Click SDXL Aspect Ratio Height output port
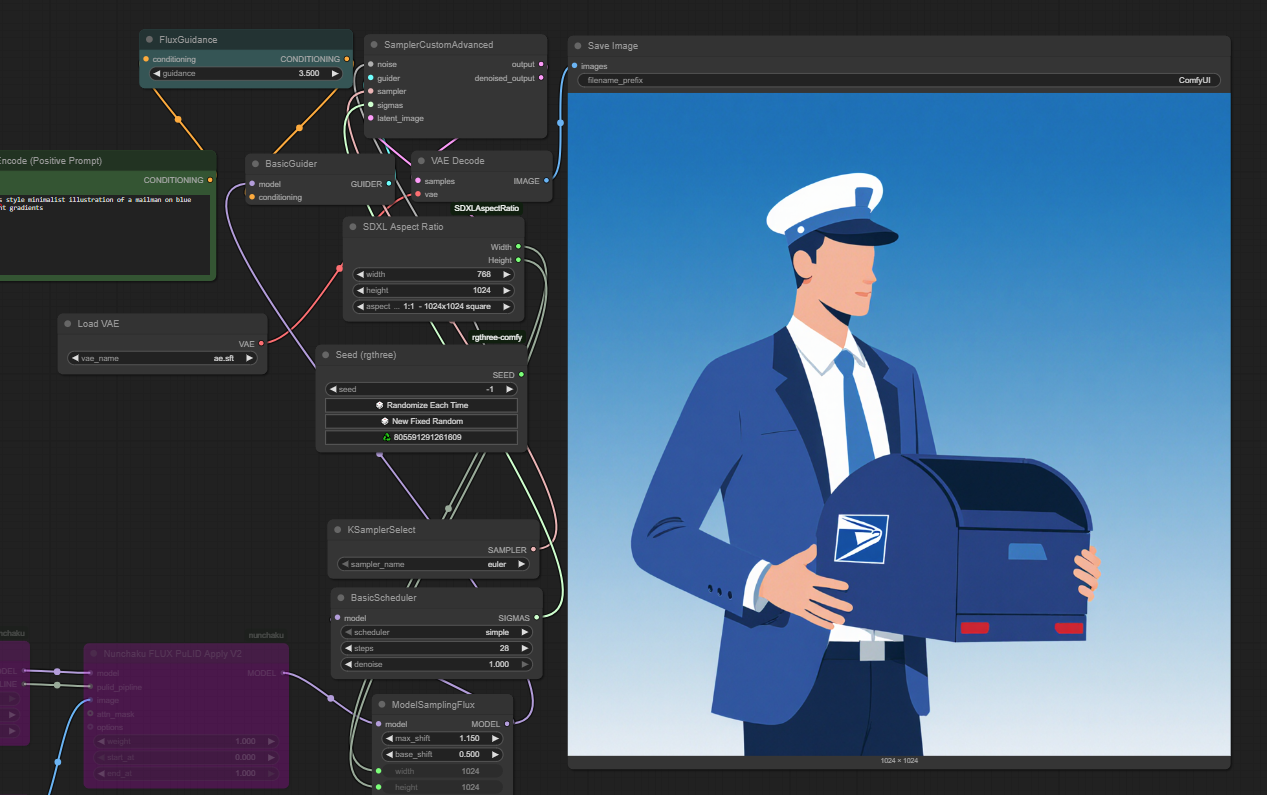The height and width of the screenshot is (795, 1267). tap(519, 260)
